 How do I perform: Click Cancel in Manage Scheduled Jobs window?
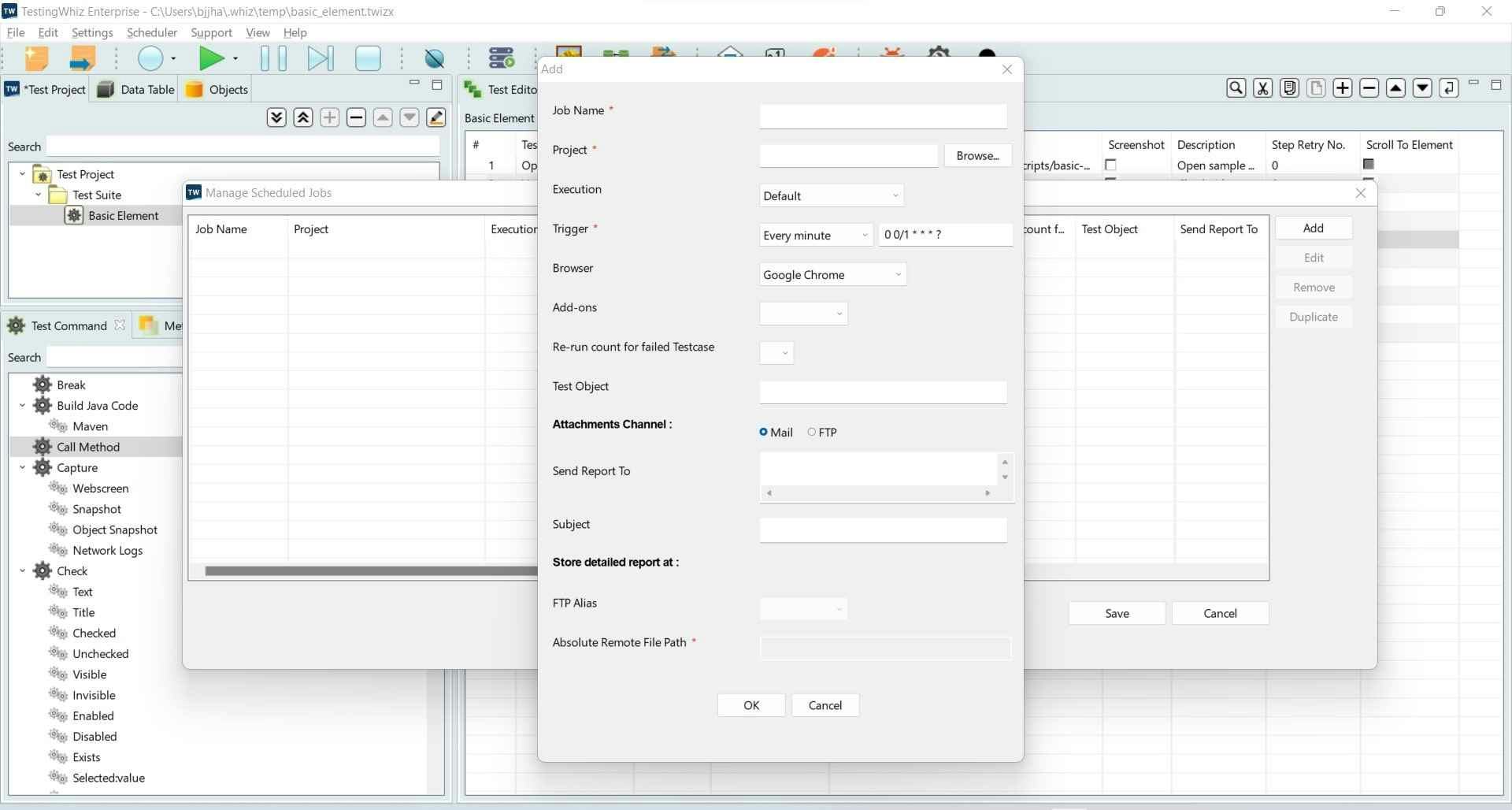(x=1220, y=613)
